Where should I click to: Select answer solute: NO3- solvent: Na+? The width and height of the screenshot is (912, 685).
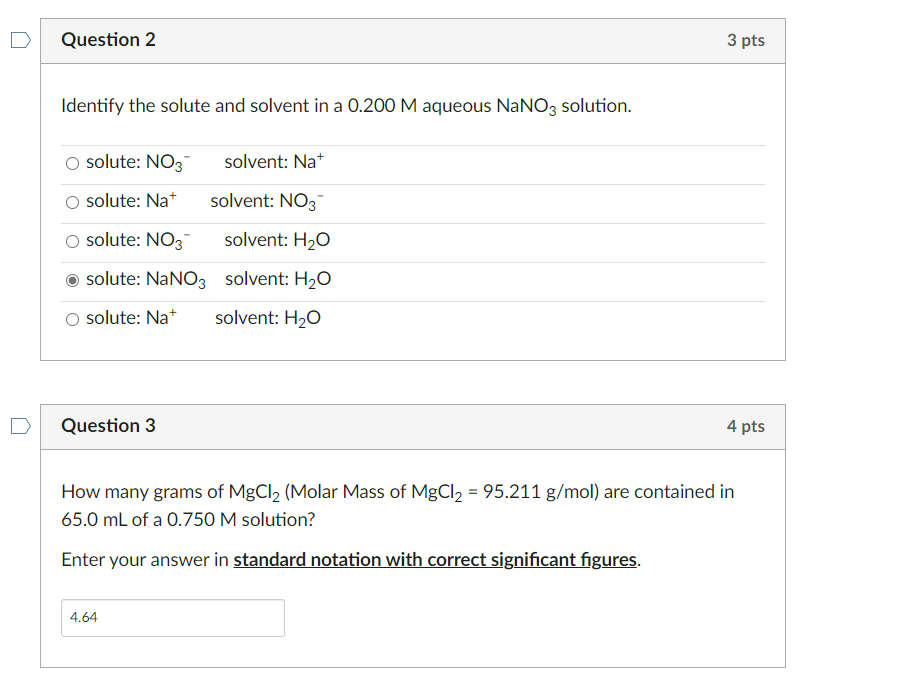pos(72,162)
